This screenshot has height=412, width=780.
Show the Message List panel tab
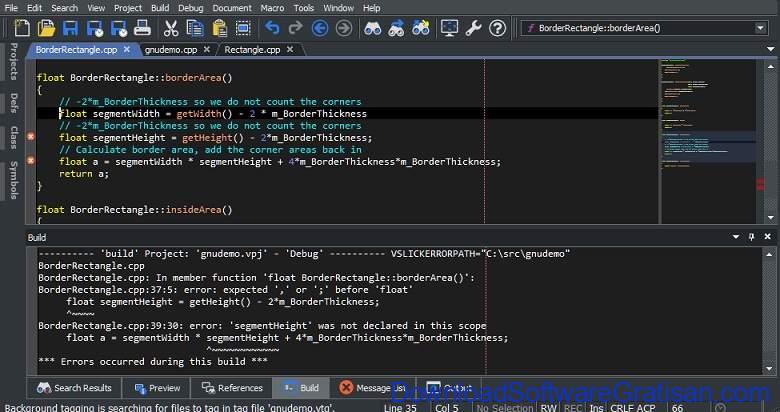tap(373, 388)
